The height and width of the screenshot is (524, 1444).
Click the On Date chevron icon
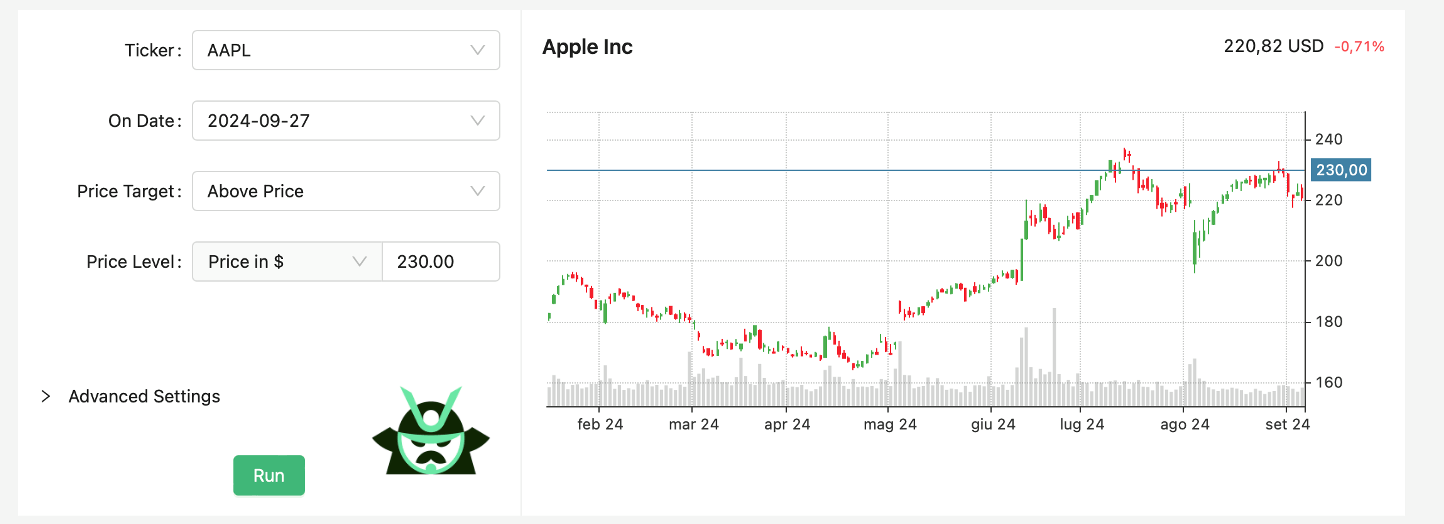point(477,121)
